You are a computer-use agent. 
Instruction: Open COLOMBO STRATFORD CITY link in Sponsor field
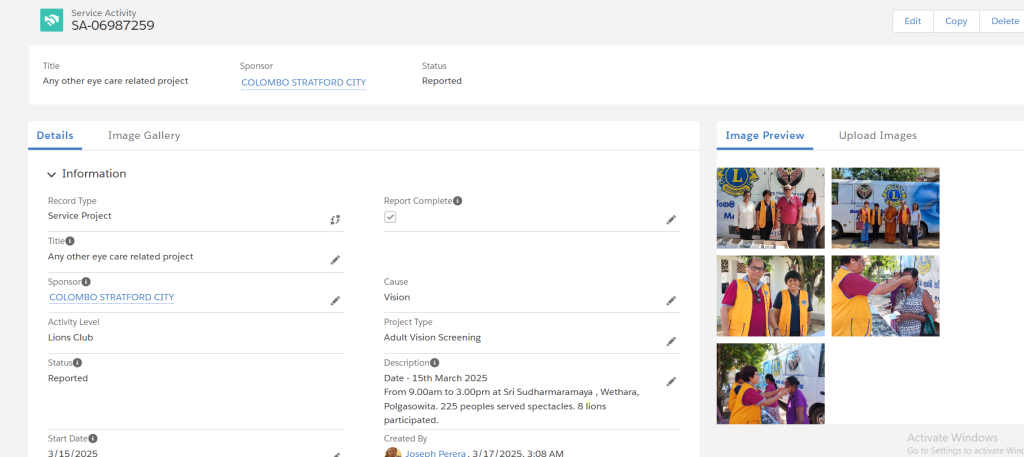[112, 297]
